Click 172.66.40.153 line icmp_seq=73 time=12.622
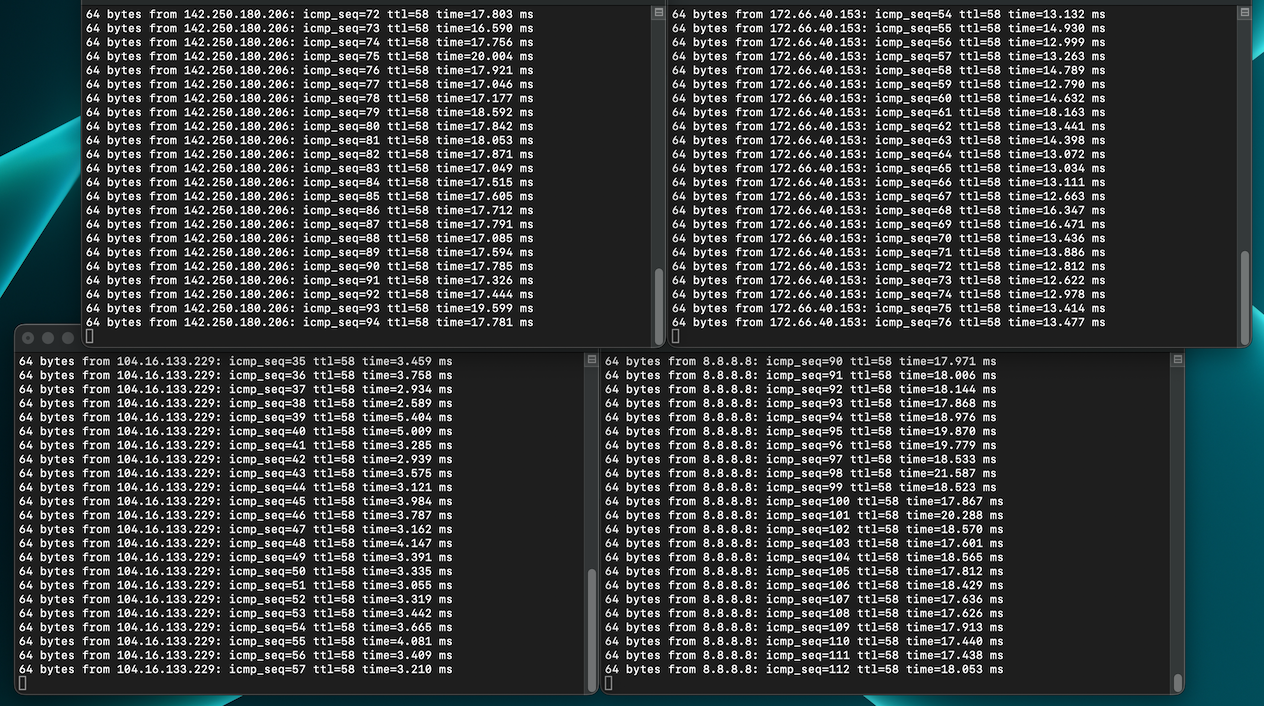1264x706 pixels. click(889, 280)
